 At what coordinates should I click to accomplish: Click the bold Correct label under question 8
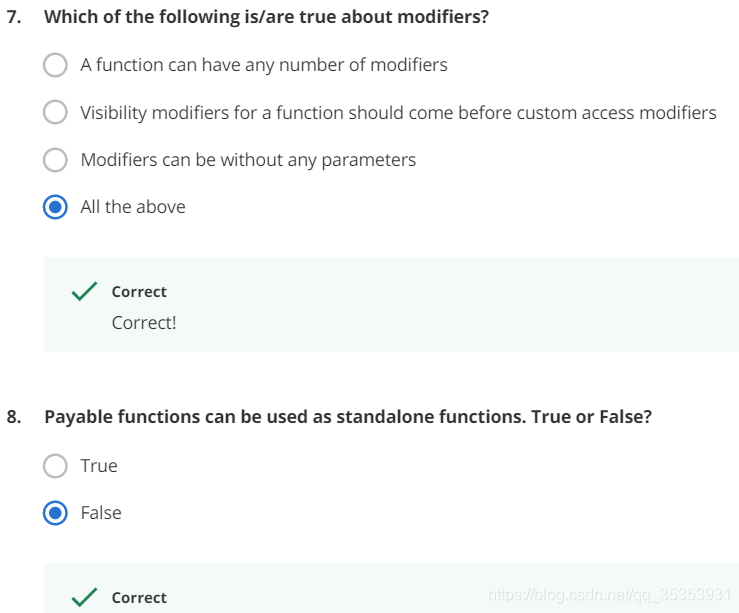[x=139, y=597]
